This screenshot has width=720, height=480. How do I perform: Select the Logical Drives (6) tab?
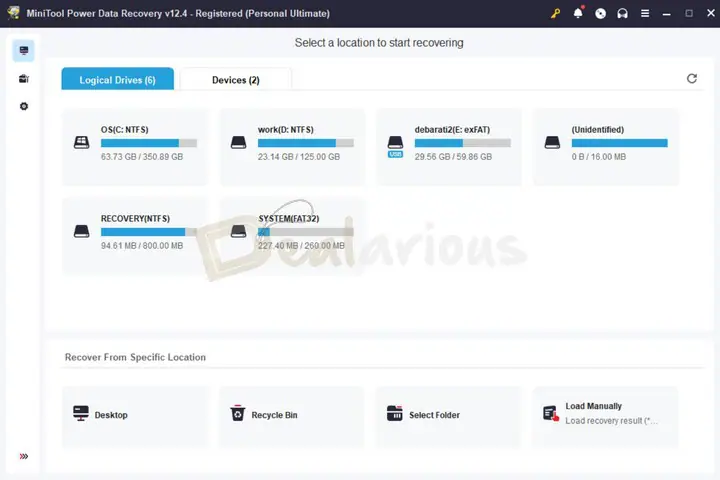click(x=117, y=80)
